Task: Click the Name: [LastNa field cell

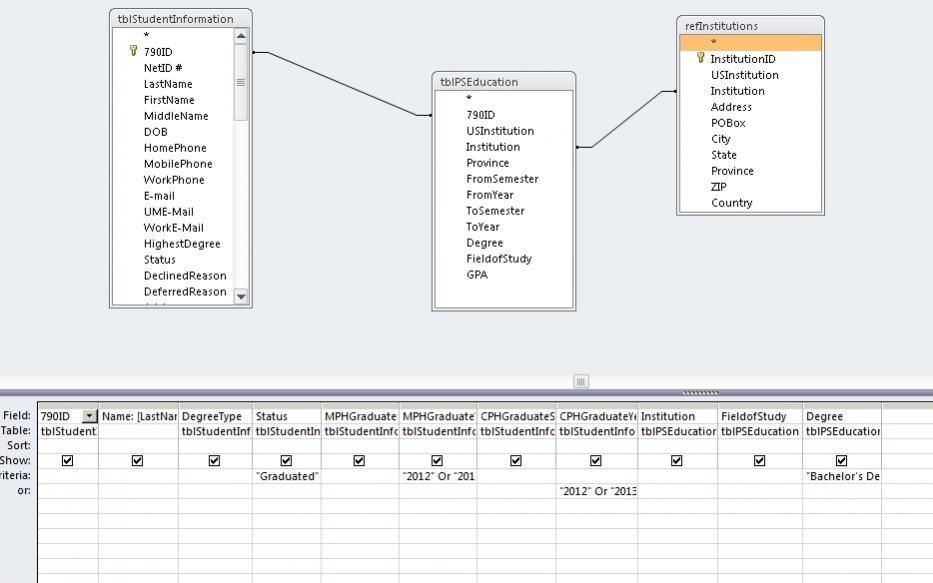Action: [x=138, y=416]
